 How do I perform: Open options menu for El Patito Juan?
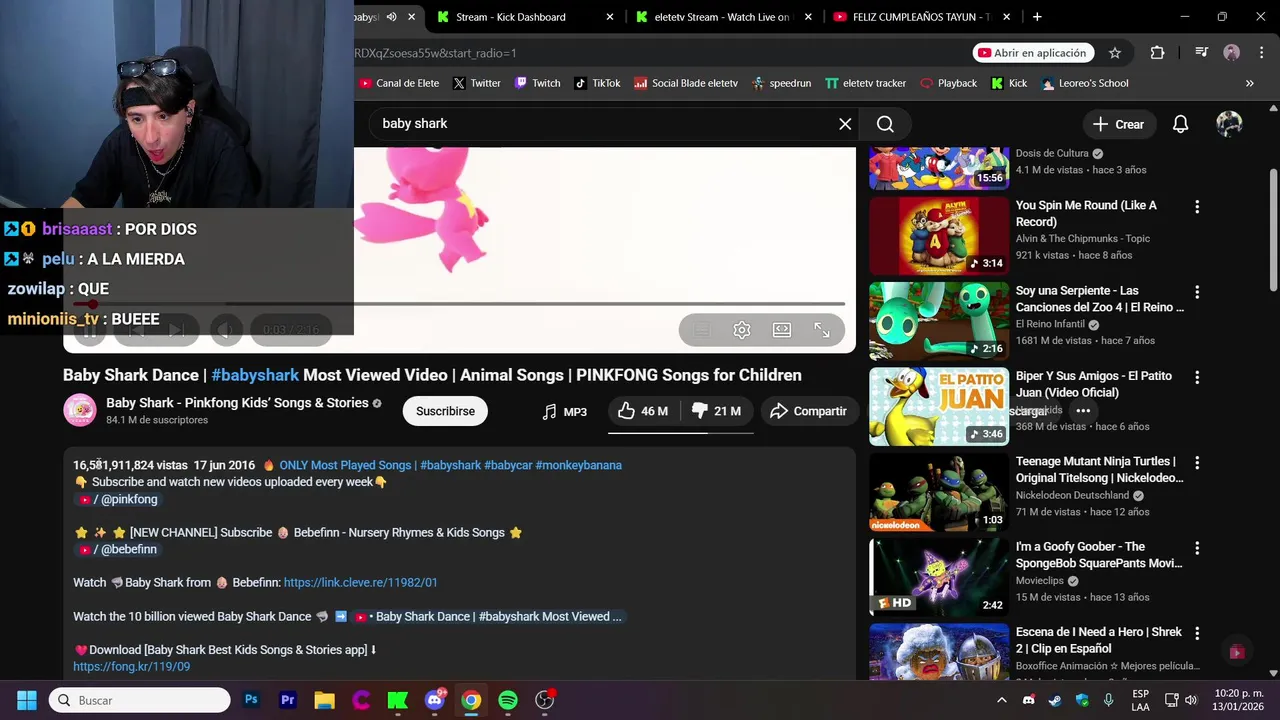point(1196,378)
